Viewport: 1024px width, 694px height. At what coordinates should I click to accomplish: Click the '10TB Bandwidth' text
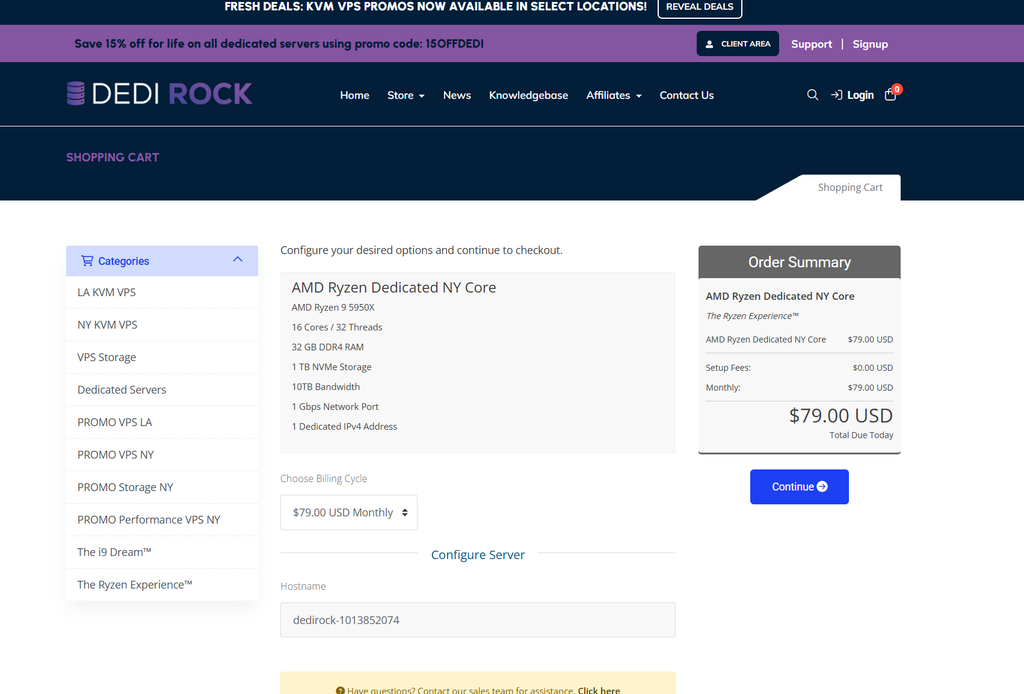point(326,386)
